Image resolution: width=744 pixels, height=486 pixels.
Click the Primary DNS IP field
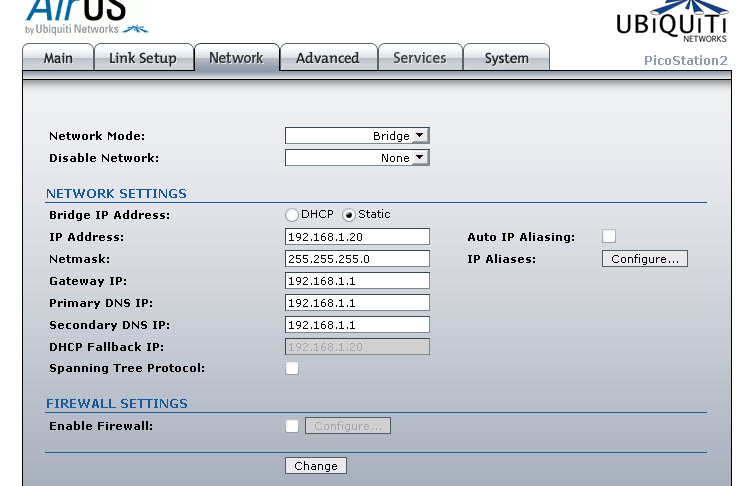(357, 303)
